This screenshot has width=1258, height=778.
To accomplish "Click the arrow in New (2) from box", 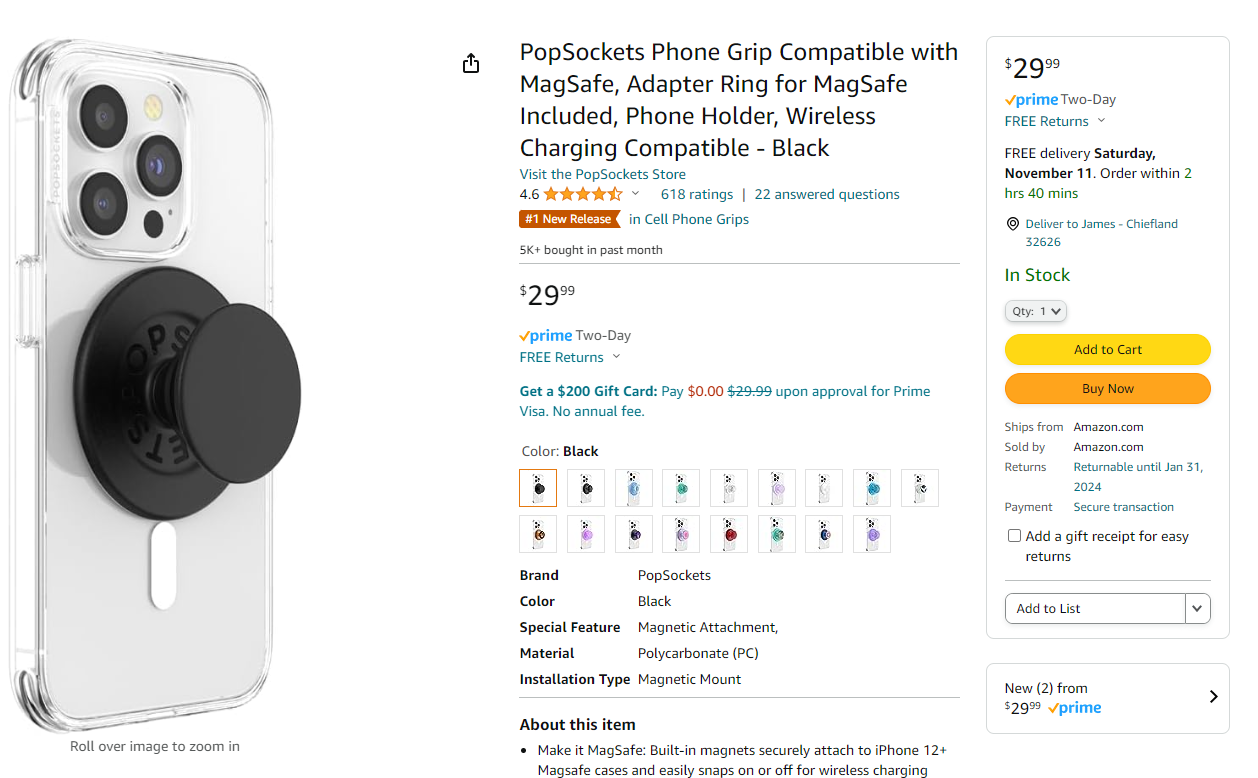I will click(x=1213, y=697).
